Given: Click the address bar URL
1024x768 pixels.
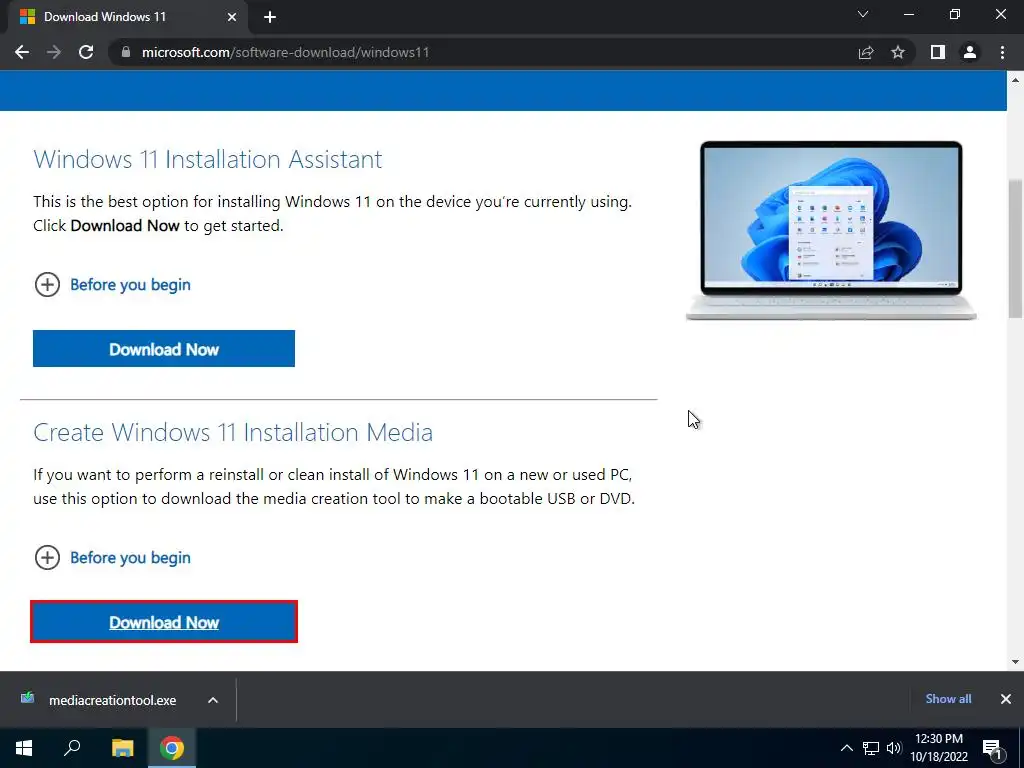Looking at the screenshot, I should [x=285, y=52].
